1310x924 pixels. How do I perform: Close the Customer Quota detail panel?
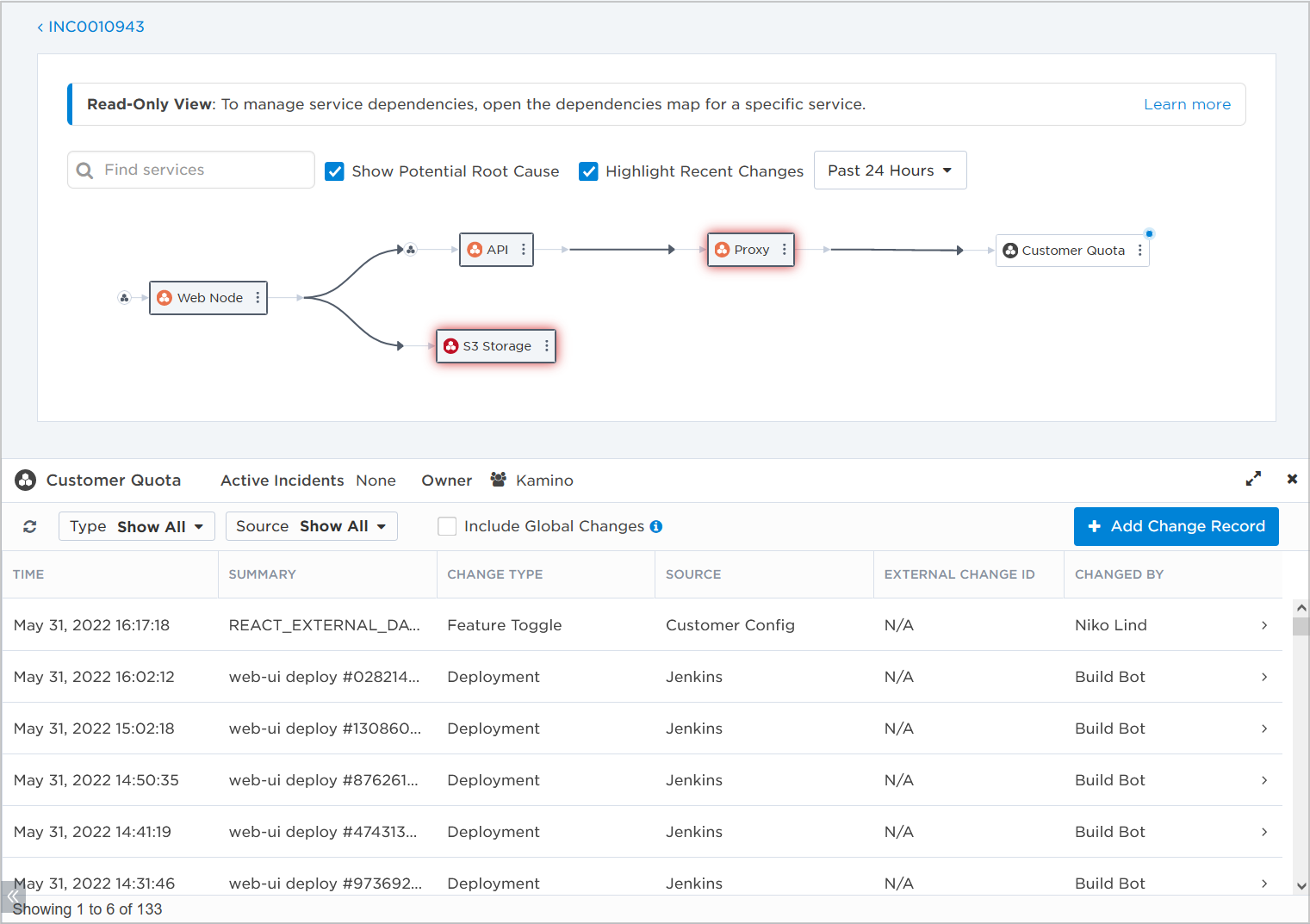(x=1292, y=479)
